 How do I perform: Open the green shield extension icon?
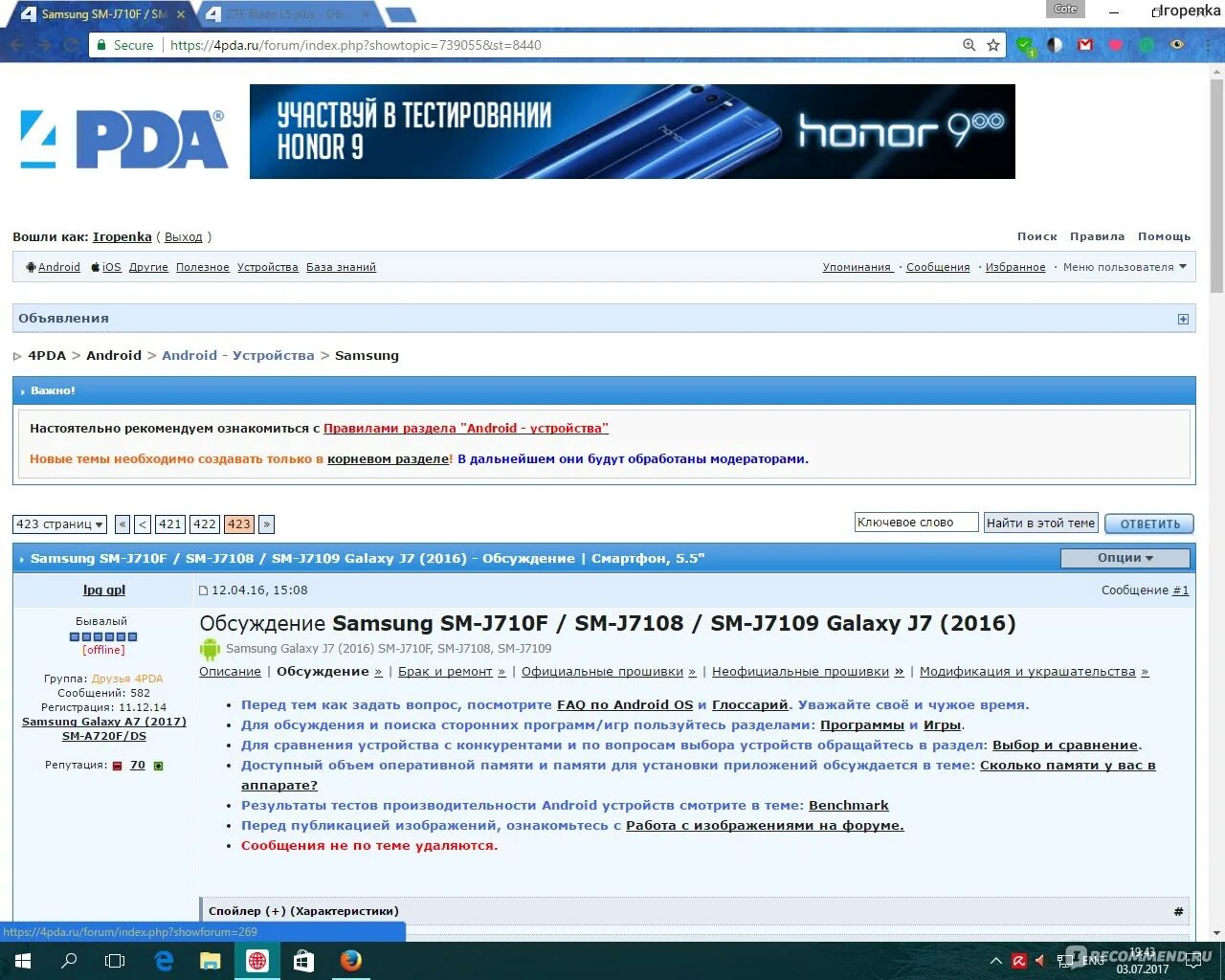1024,45
